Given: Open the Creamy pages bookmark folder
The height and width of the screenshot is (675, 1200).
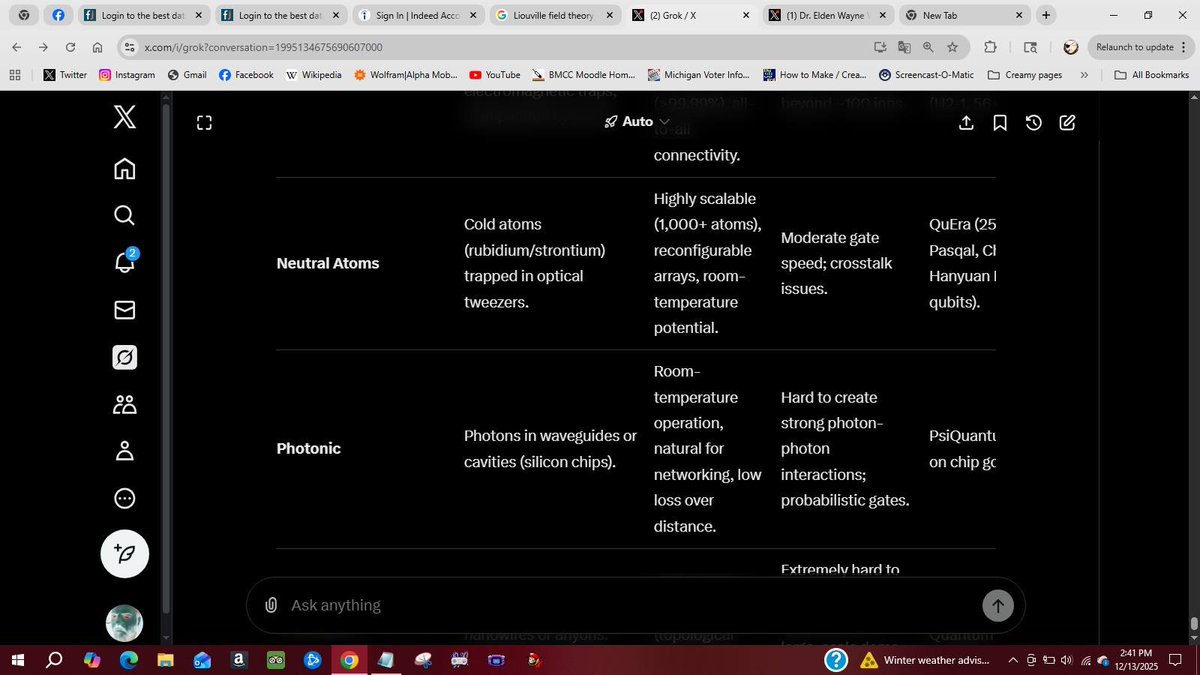Looking at the screenshot, I should 1025,75.
